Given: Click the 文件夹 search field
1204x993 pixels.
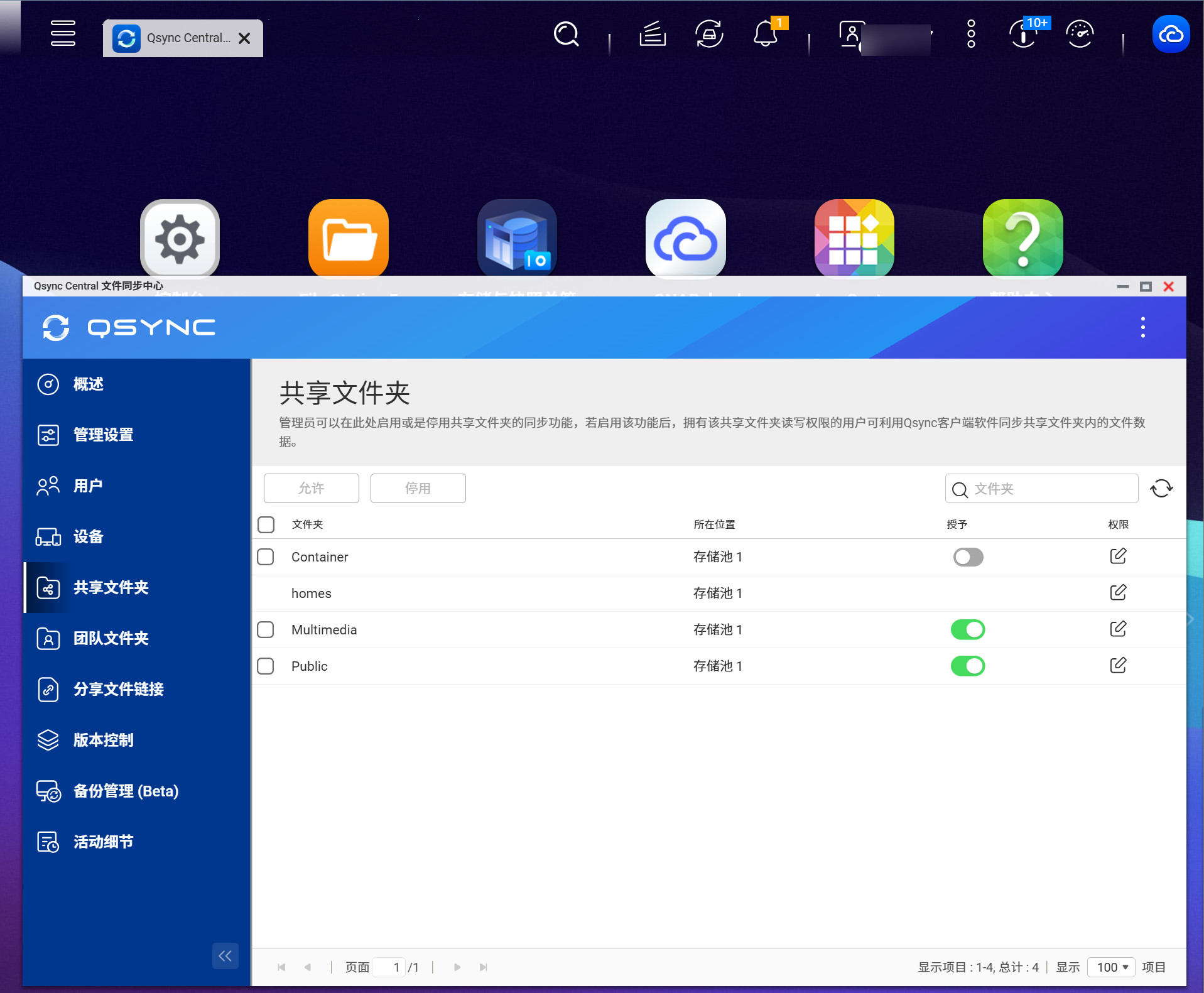Looking at the screenshot, I should 1042,489.
